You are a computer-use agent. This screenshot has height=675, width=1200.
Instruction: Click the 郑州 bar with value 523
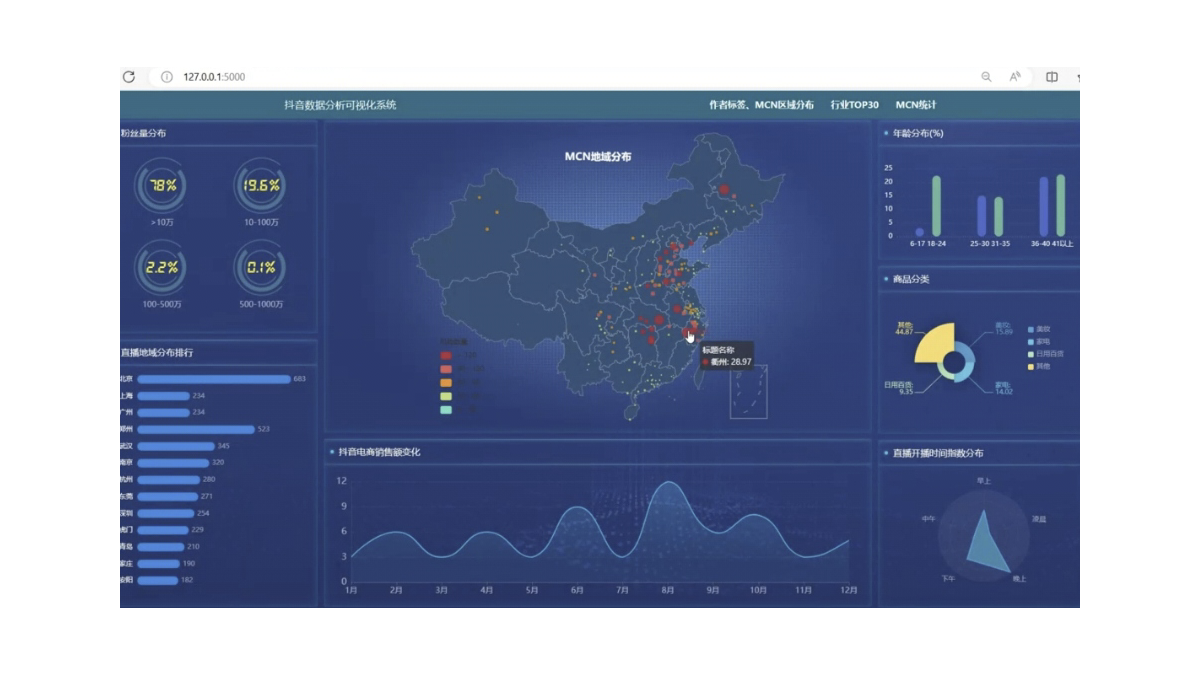coord(197,429)
